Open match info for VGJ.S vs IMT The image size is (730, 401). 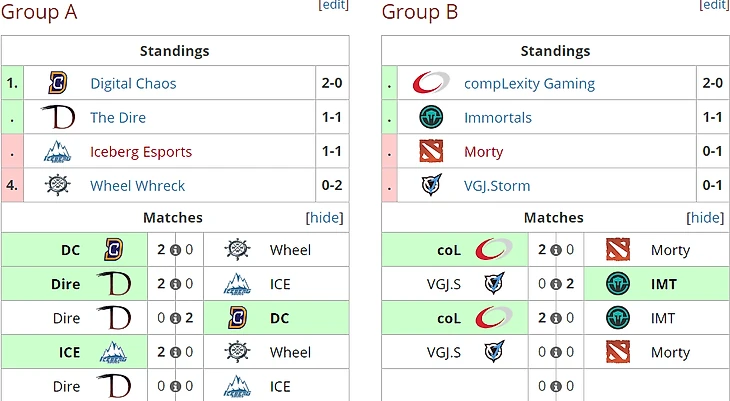tap(555, 284)
